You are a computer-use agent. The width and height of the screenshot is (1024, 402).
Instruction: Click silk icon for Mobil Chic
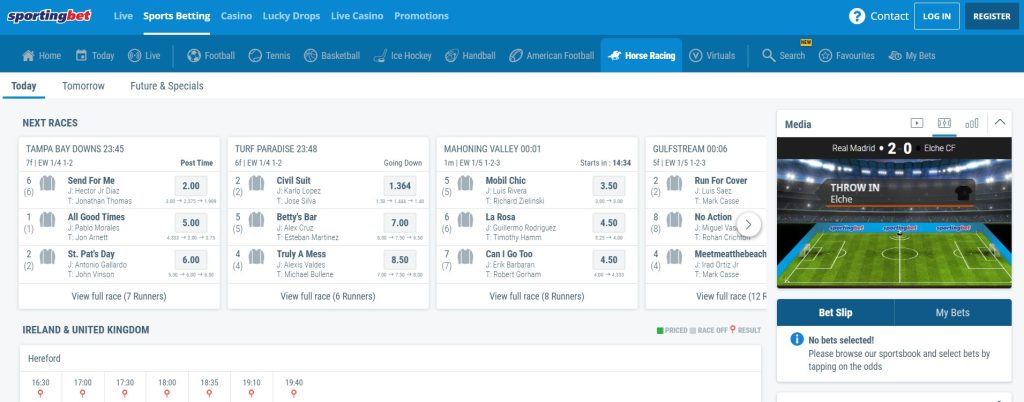point(465,183)
